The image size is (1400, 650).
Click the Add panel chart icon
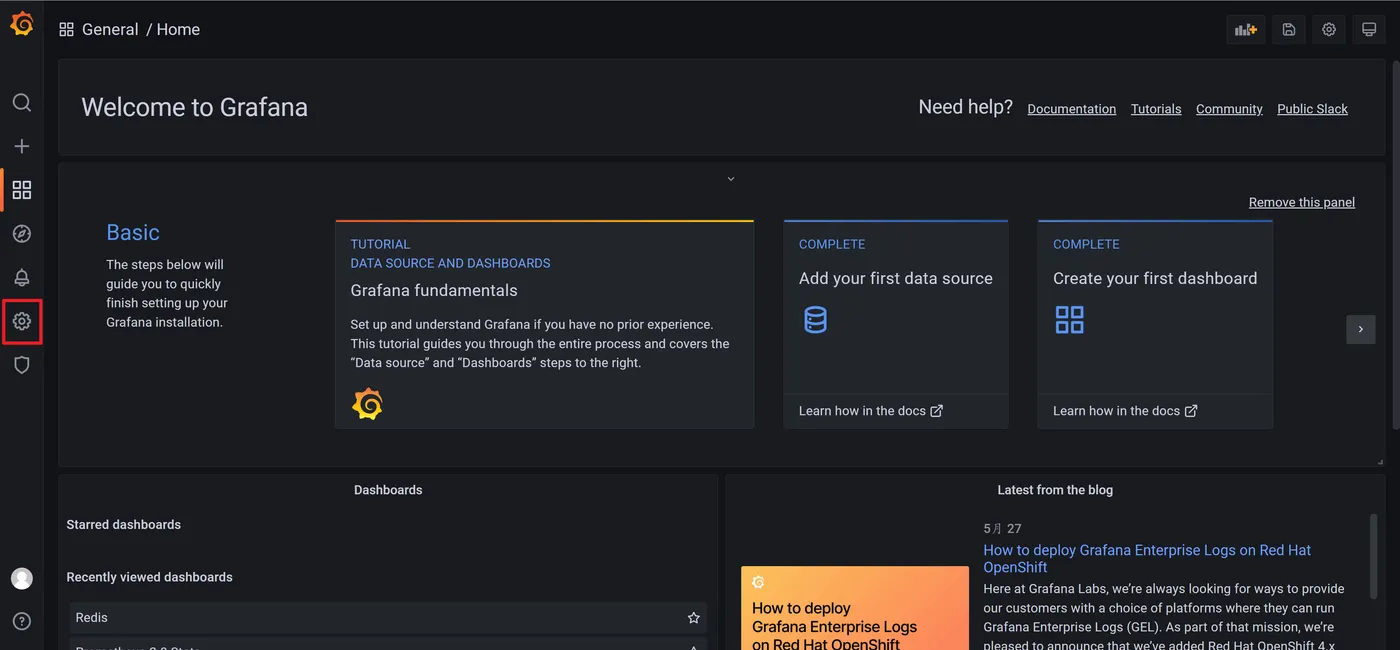1246,30
